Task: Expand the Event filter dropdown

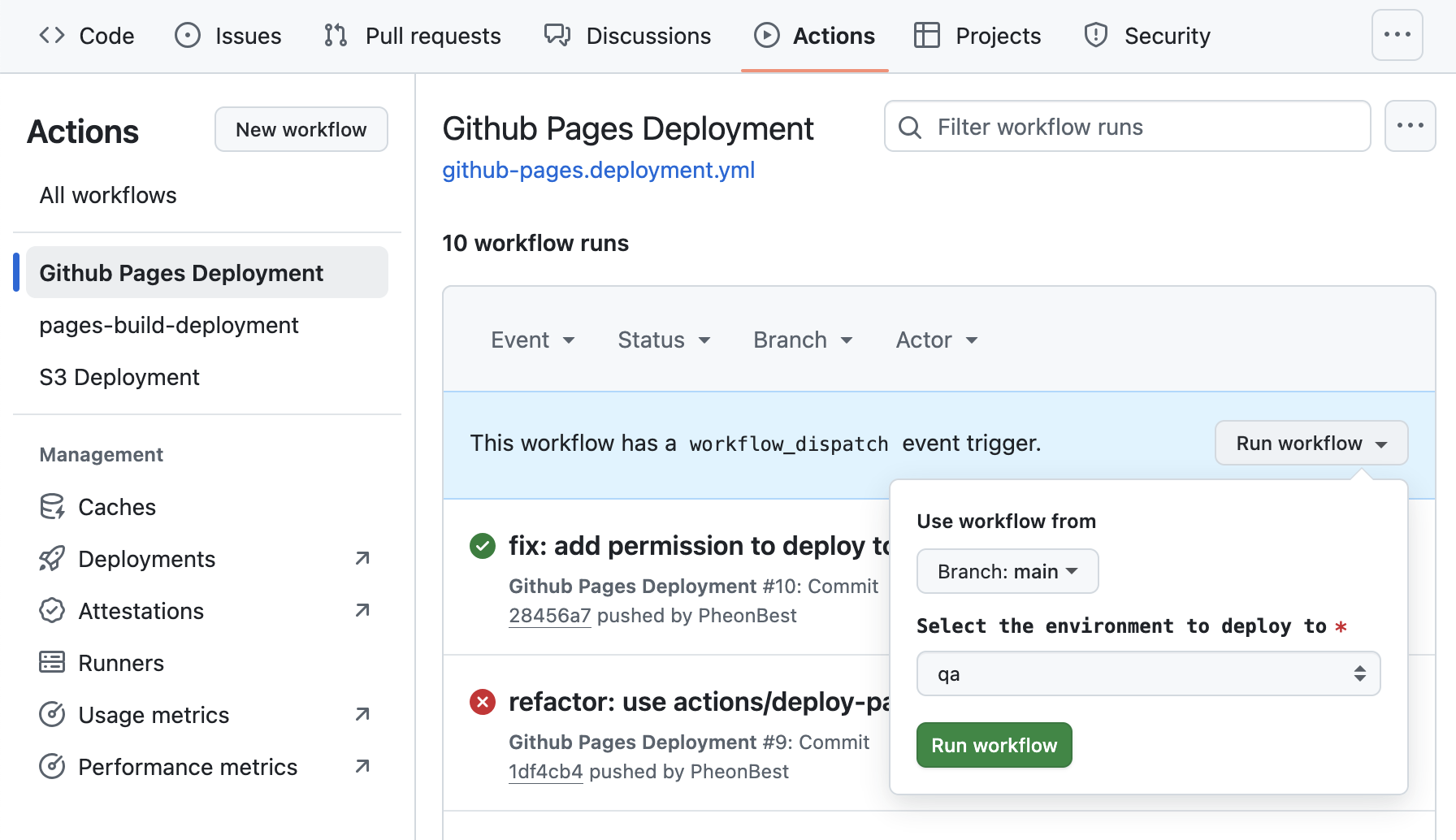Action: click(533, 340)
